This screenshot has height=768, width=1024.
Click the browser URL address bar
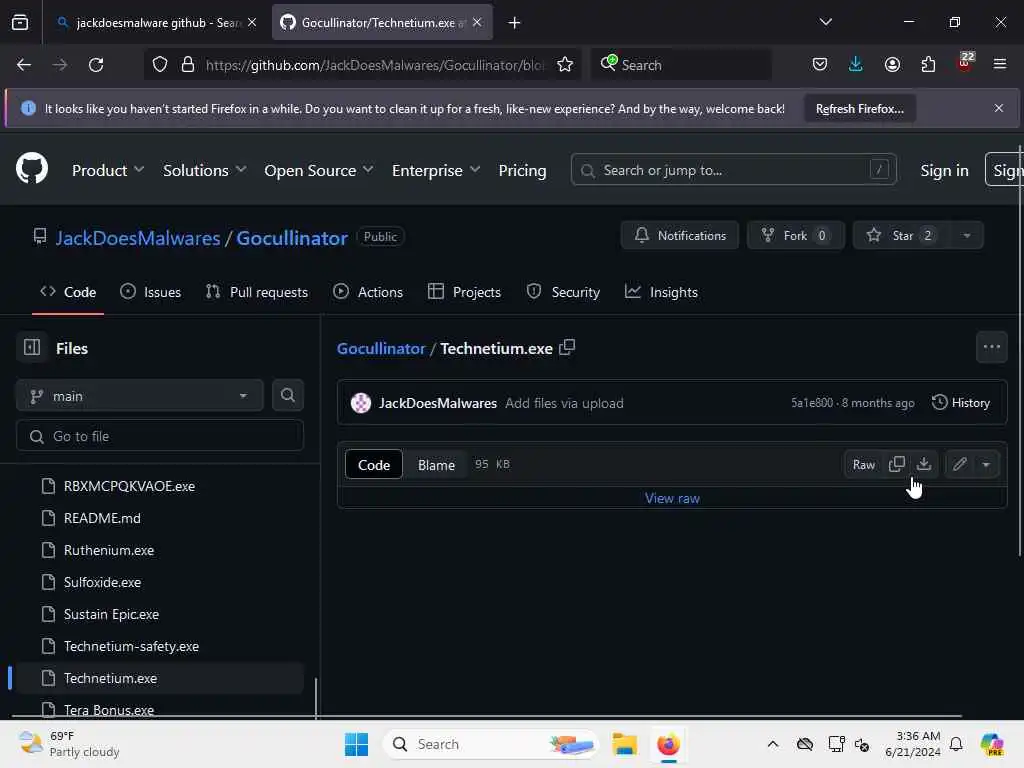[374, 65]
